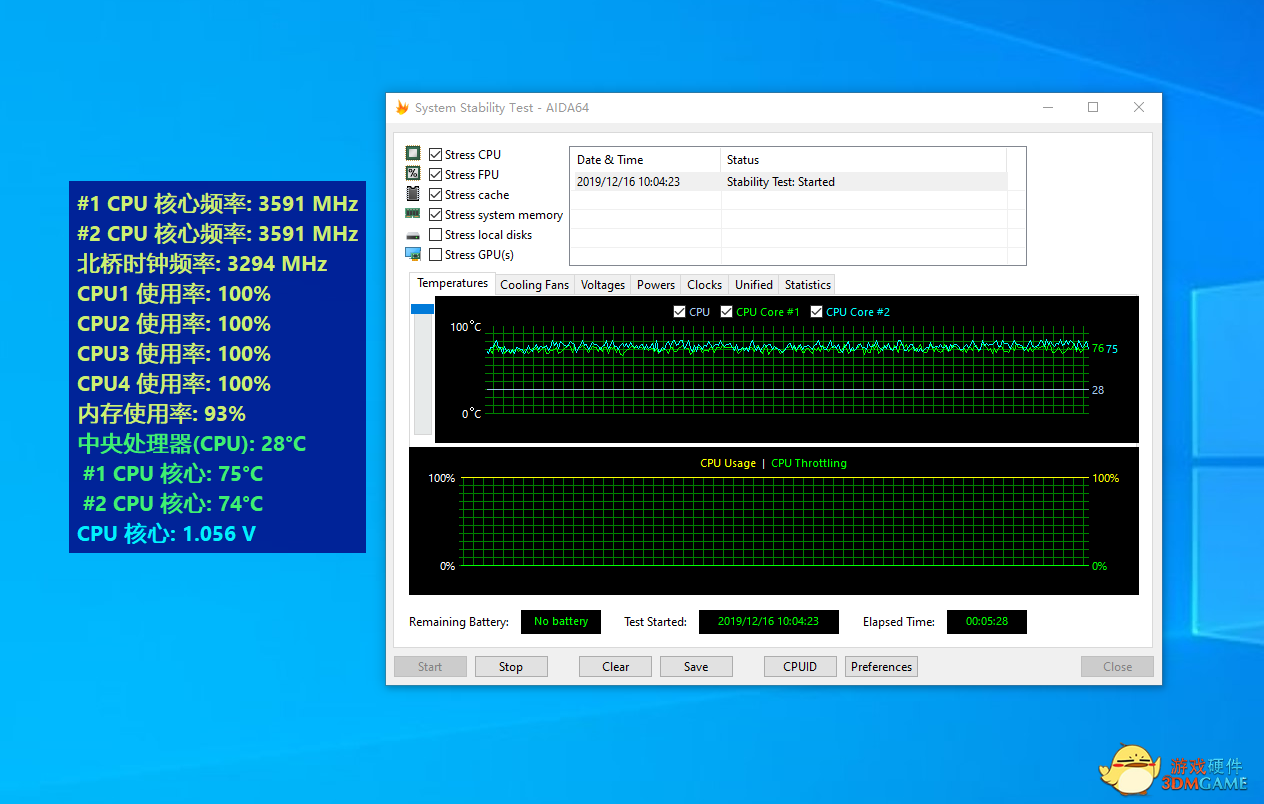Hide the CPU Core #2 temperature line
The image size is (1264, 804).
click(x=817, y=312)
